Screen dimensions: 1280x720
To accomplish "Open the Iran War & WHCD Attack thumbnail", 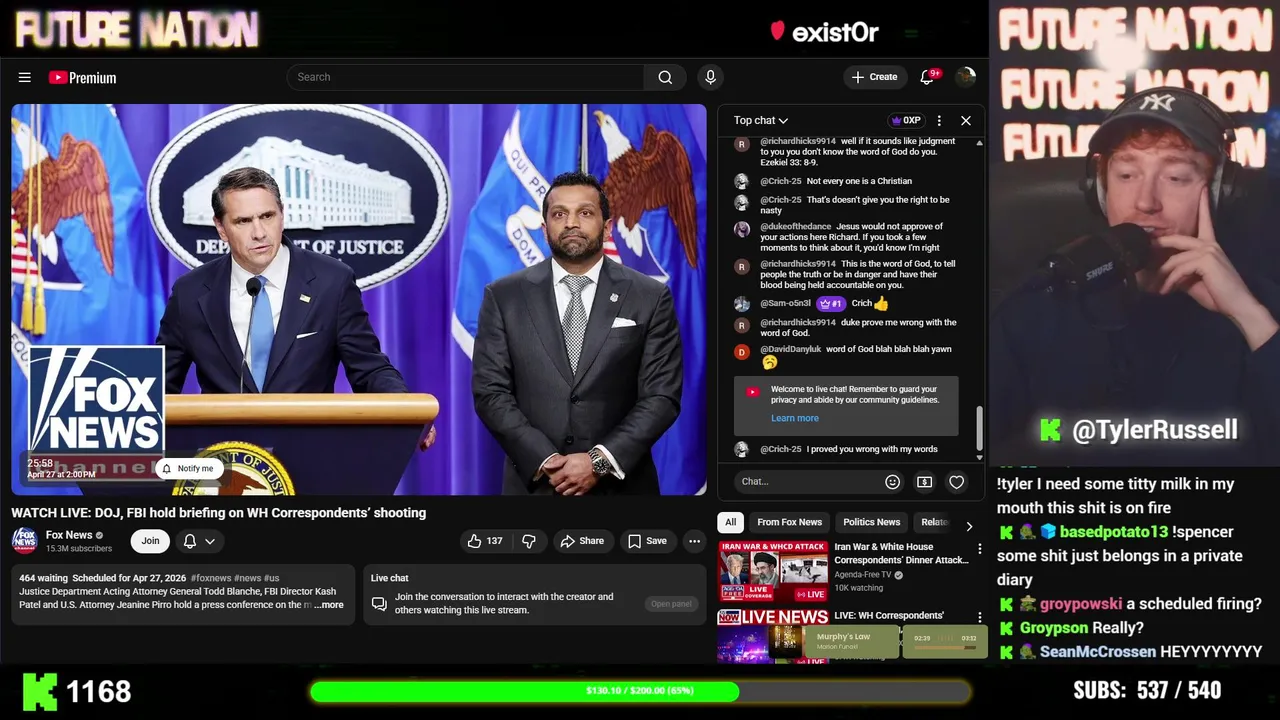I will 773,571.
